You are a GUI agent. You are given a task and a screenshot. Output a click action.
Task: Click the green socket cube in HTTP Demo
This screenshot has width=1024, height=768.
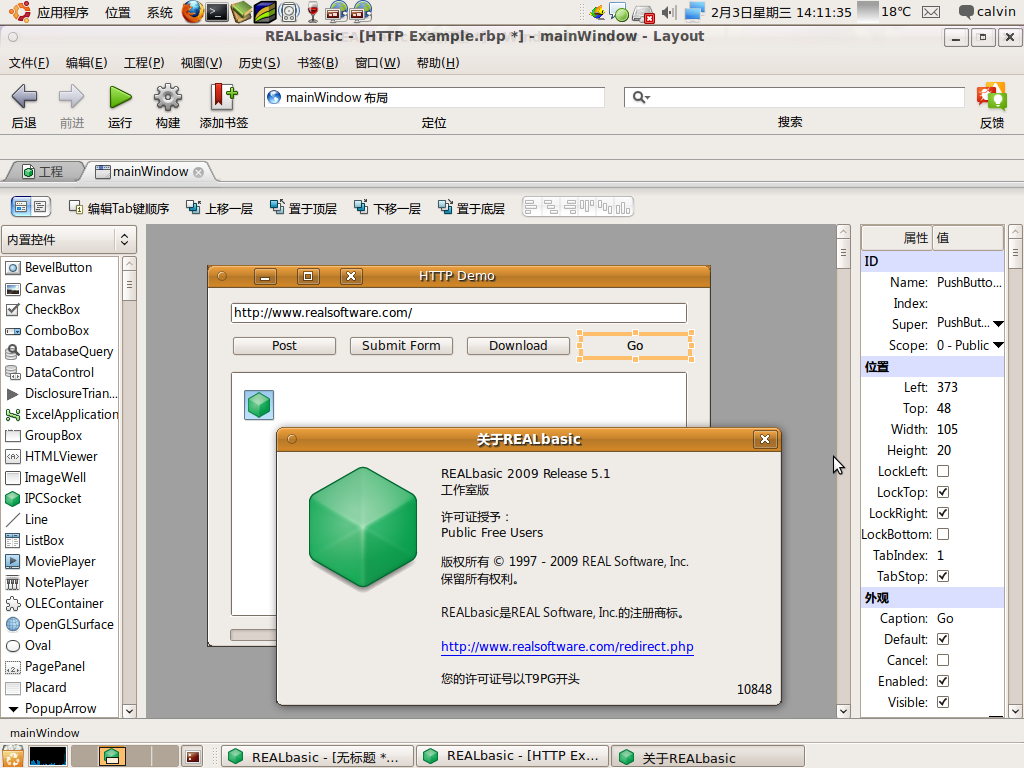pyautogui.click(x=259, y=405)
